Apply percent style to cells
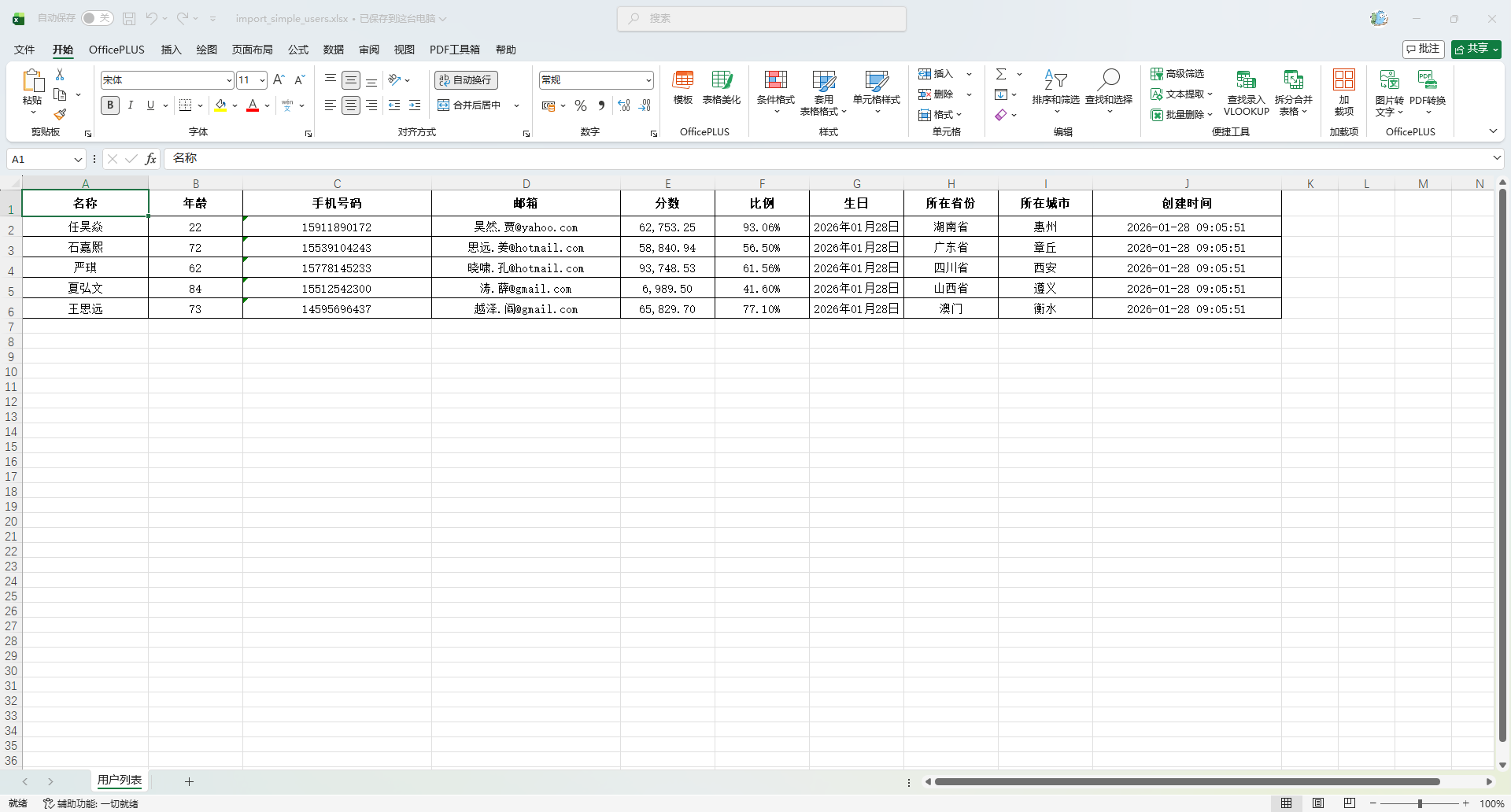Image resolution: width=1511 pixels, height=812 pixels. pos(581,105)
